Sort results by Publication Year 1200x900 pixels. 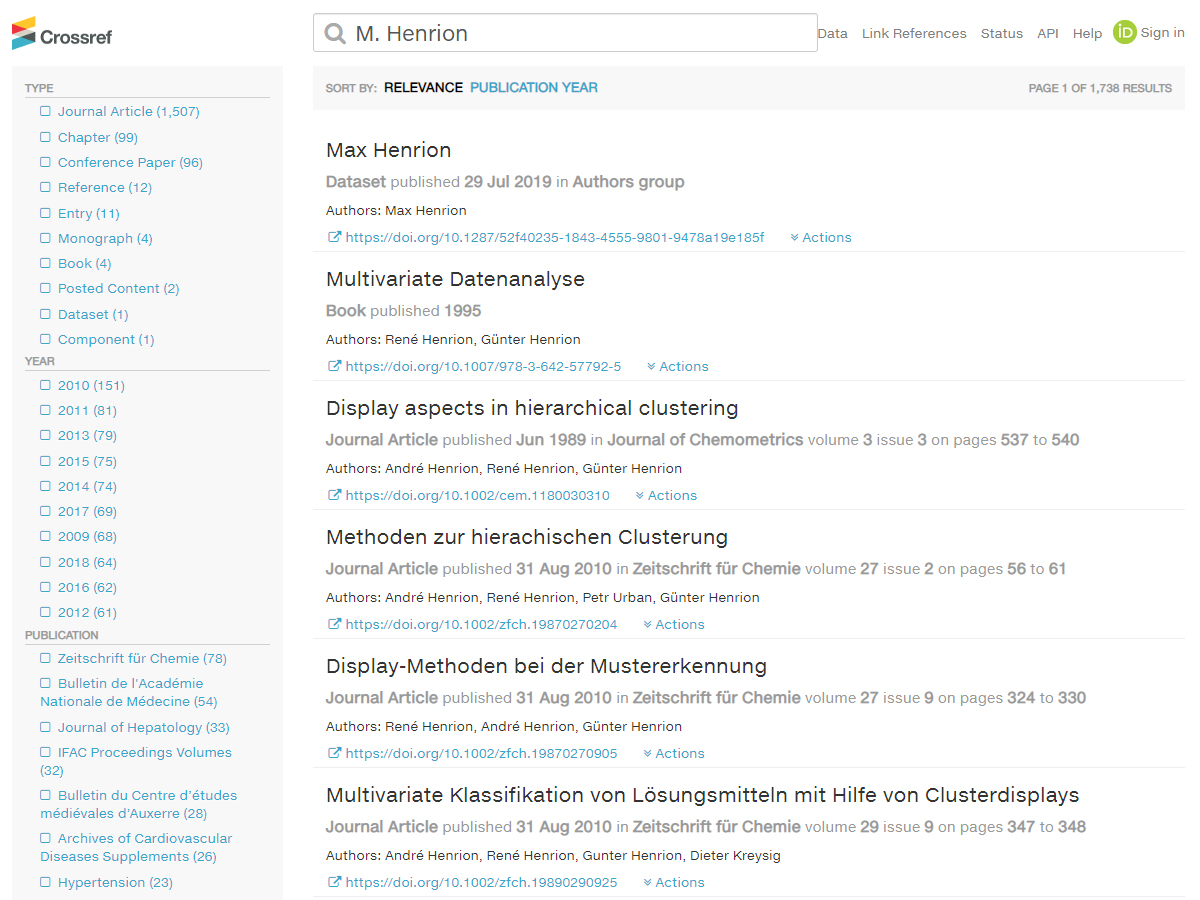click(x=533, y=88)
